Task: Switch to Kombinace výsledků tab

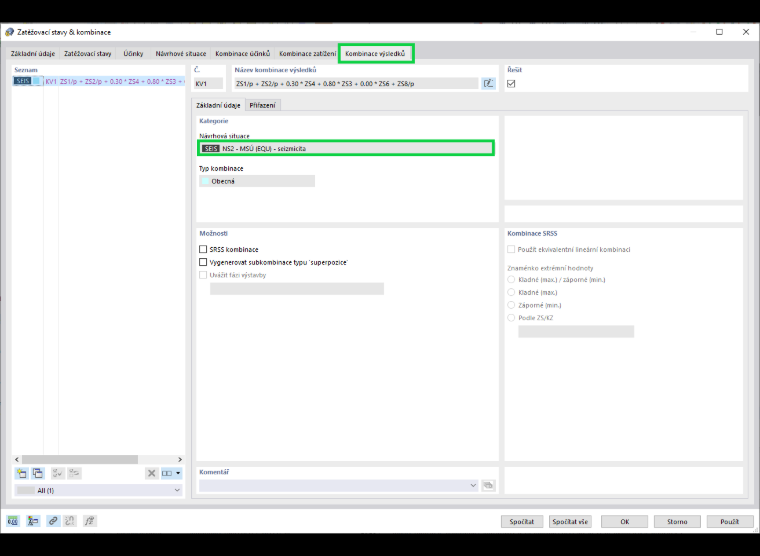Action: [375, 54]
